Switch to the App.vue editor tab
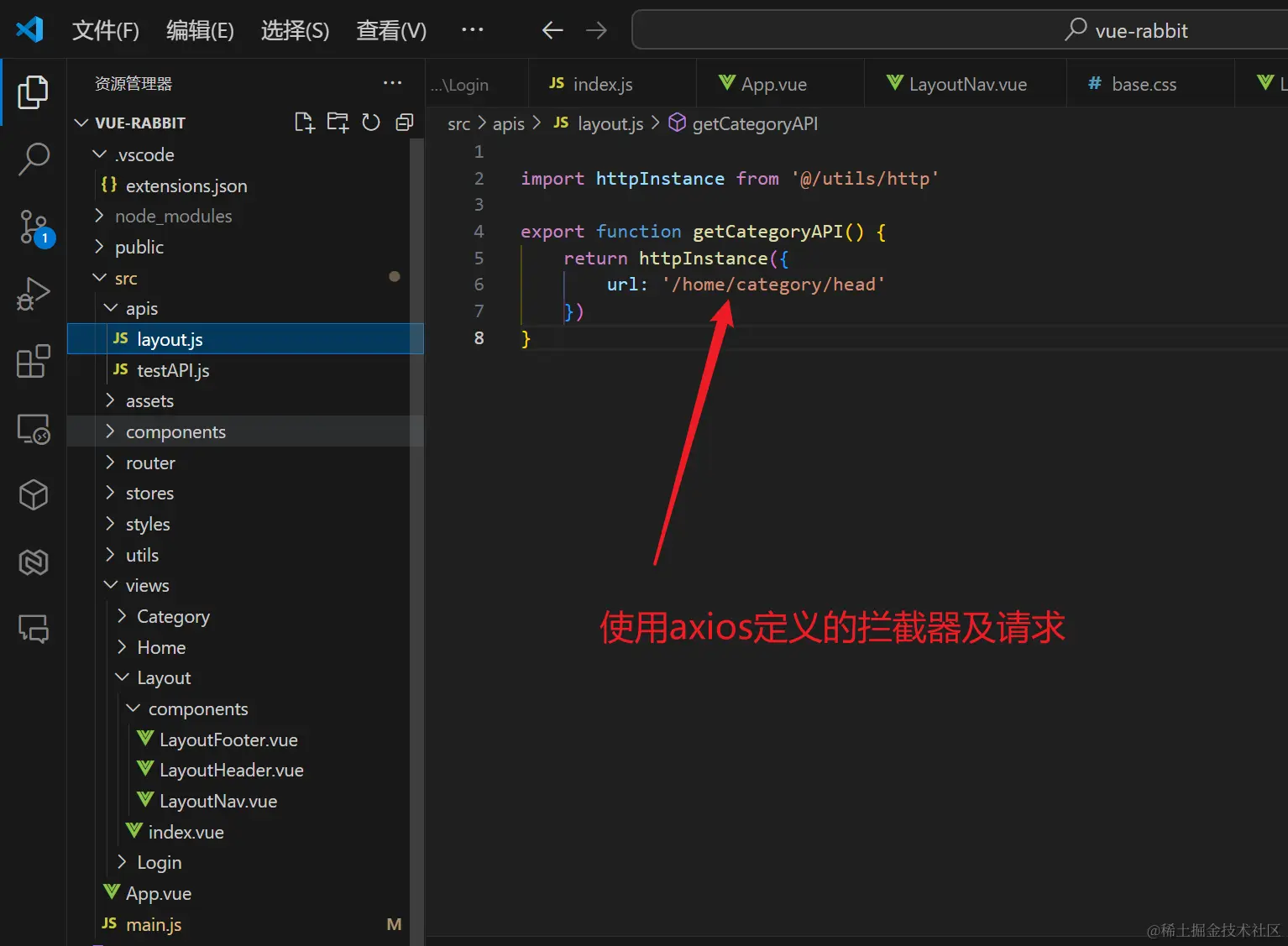 pyautogui.click(x=780, y=84)
